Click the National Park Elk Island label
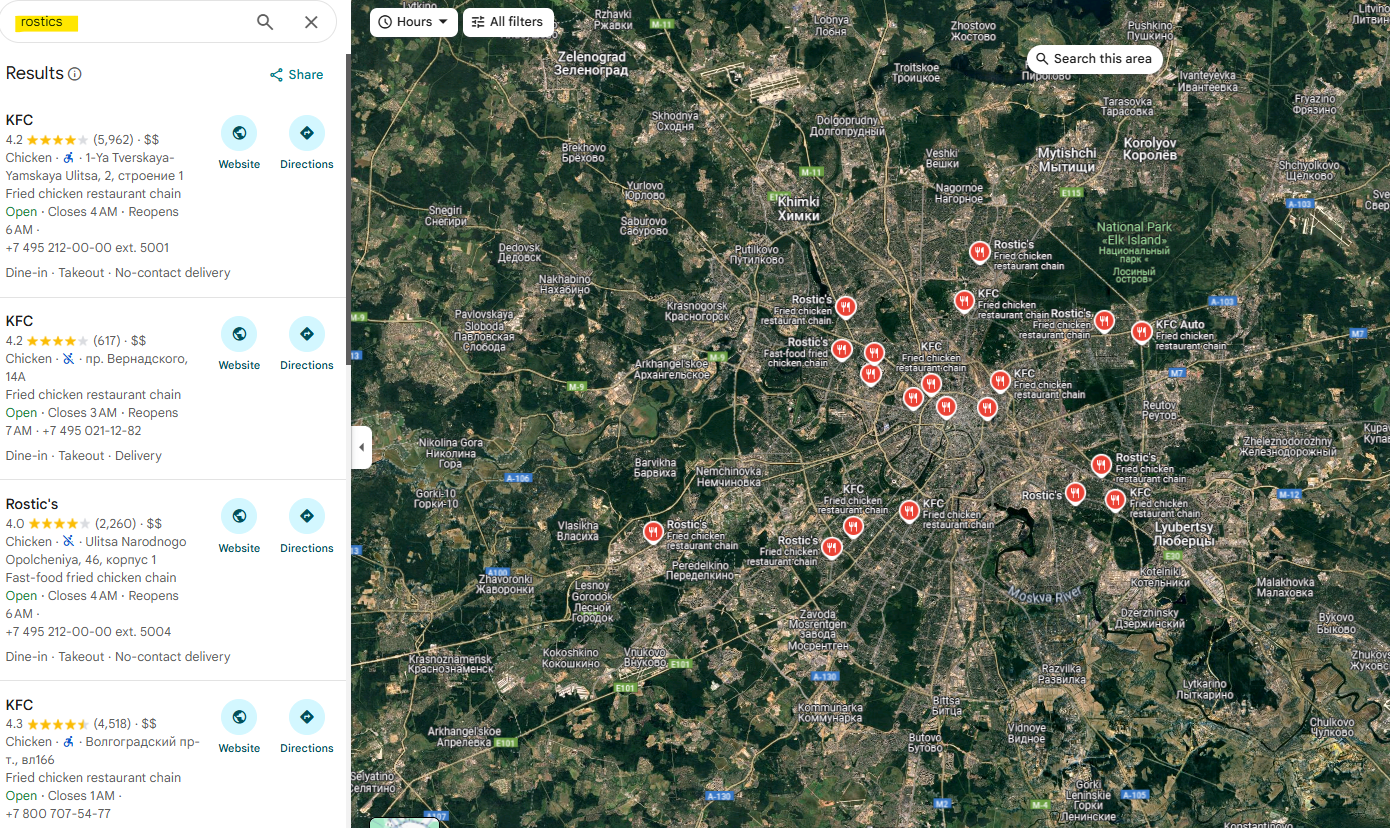1390x828 pixels. pos(1134,252)
